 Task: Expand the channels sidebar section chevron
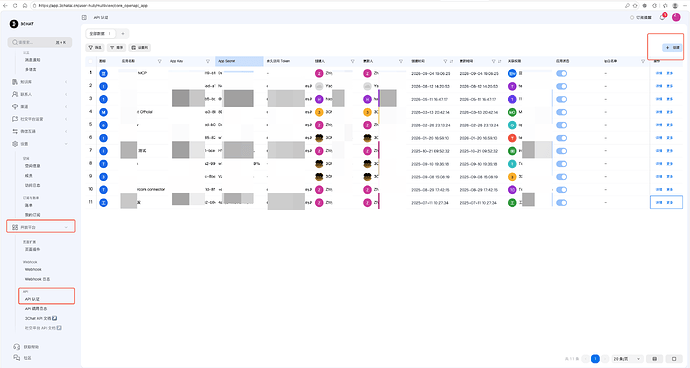coord(66,107)
